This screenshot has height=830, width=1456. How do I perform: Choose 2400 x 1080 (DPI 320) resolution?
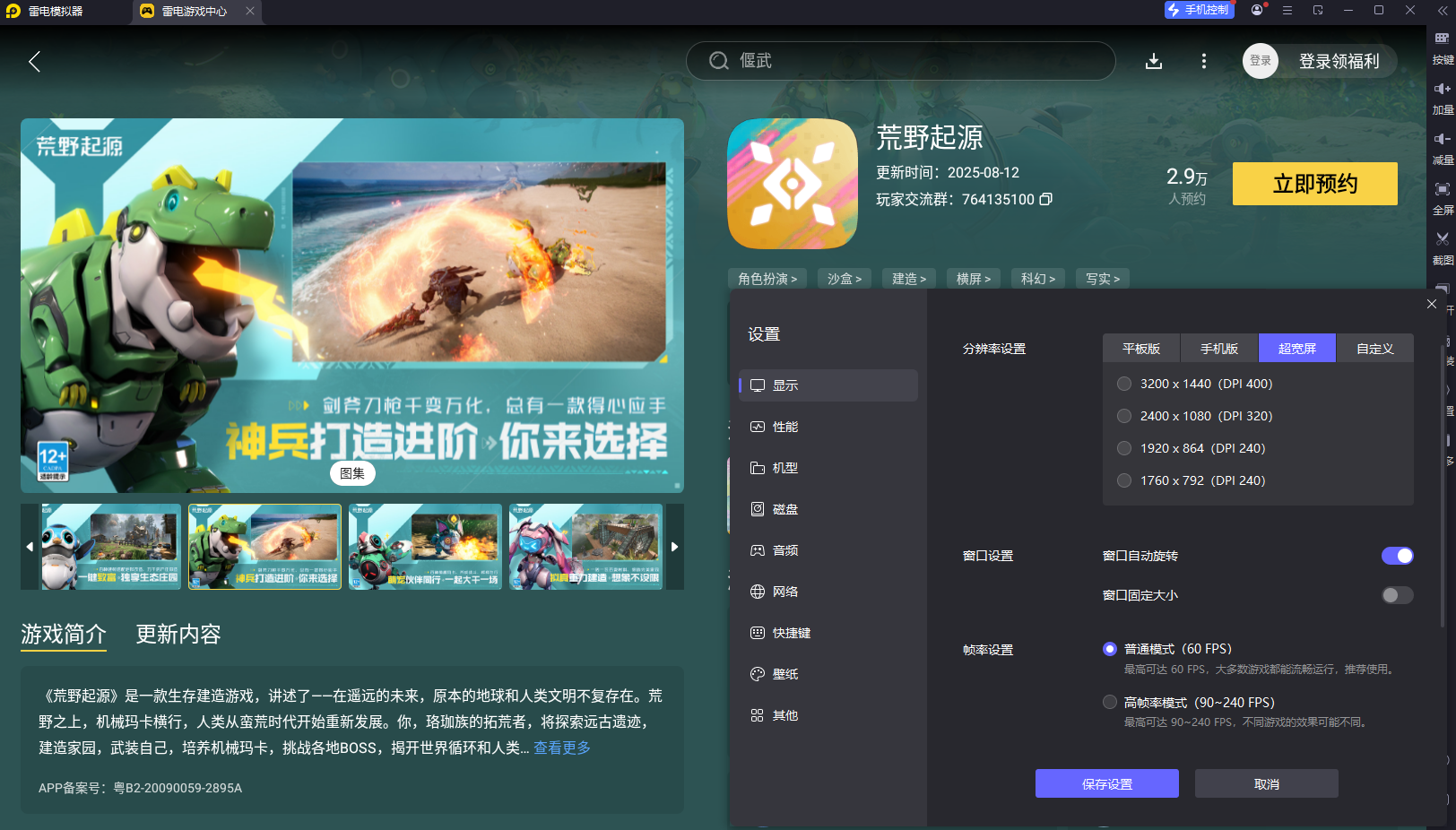pos(1124,416)
